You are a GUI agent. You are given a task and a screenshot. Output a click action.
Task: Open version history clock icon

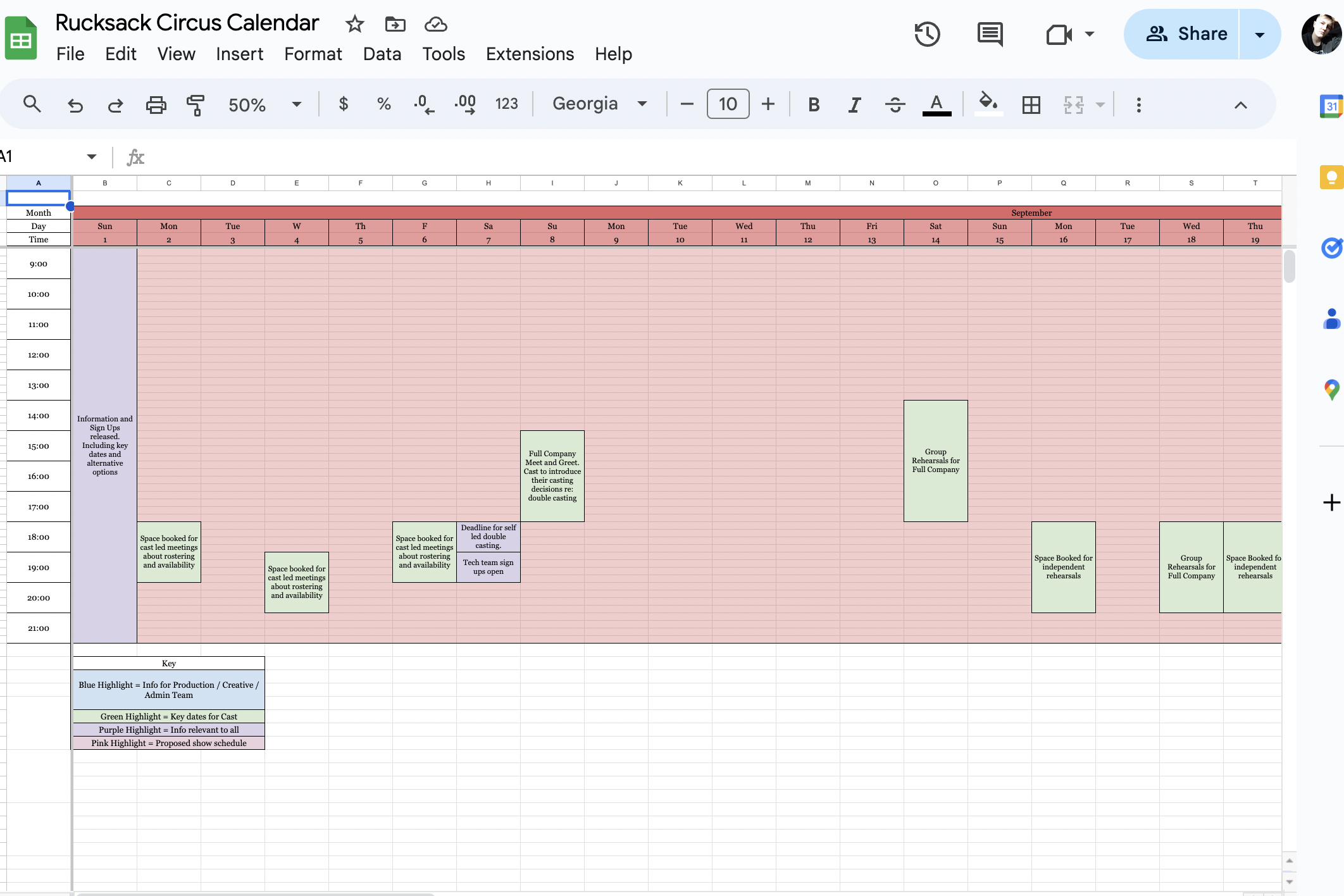point(927,34)
